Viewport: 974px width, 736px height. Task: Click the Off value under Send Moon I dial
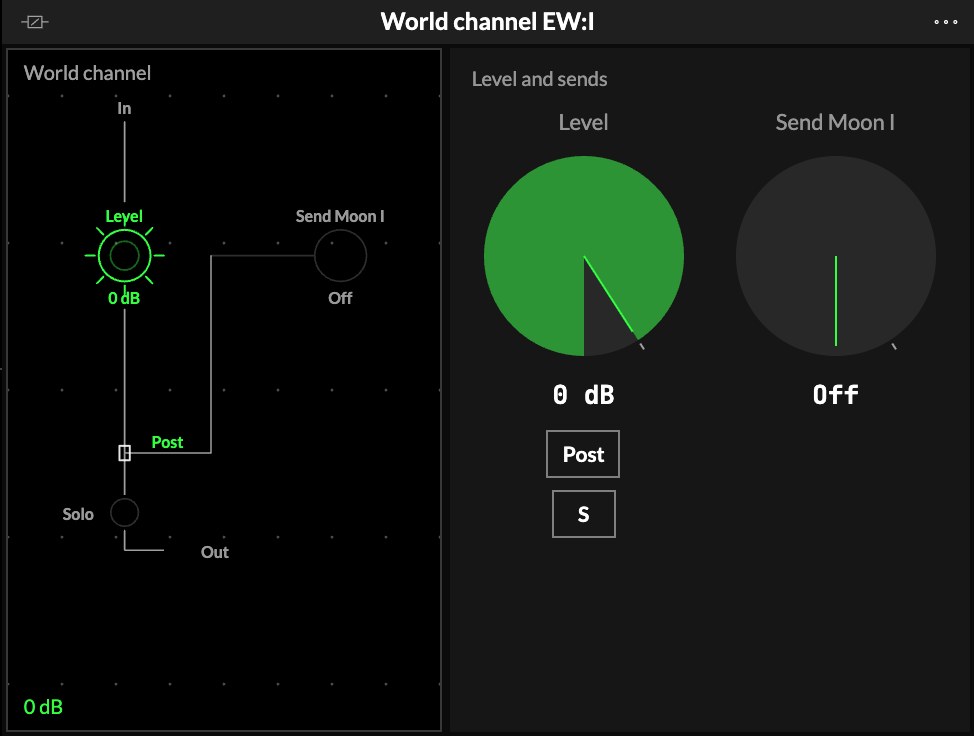click(x=835, y=394)
